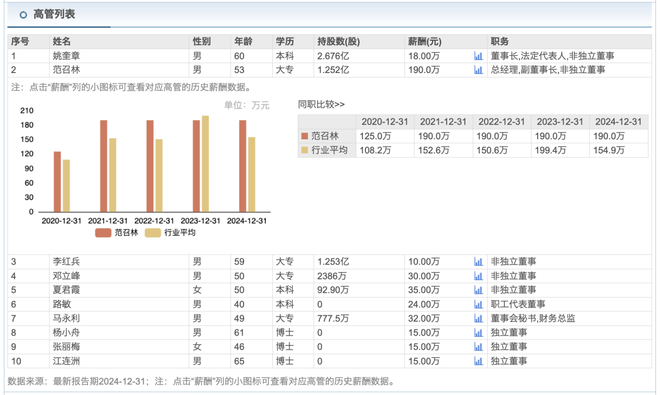Click salary chart icon for 路敏

pyautogui.click(x=478, y=304)
